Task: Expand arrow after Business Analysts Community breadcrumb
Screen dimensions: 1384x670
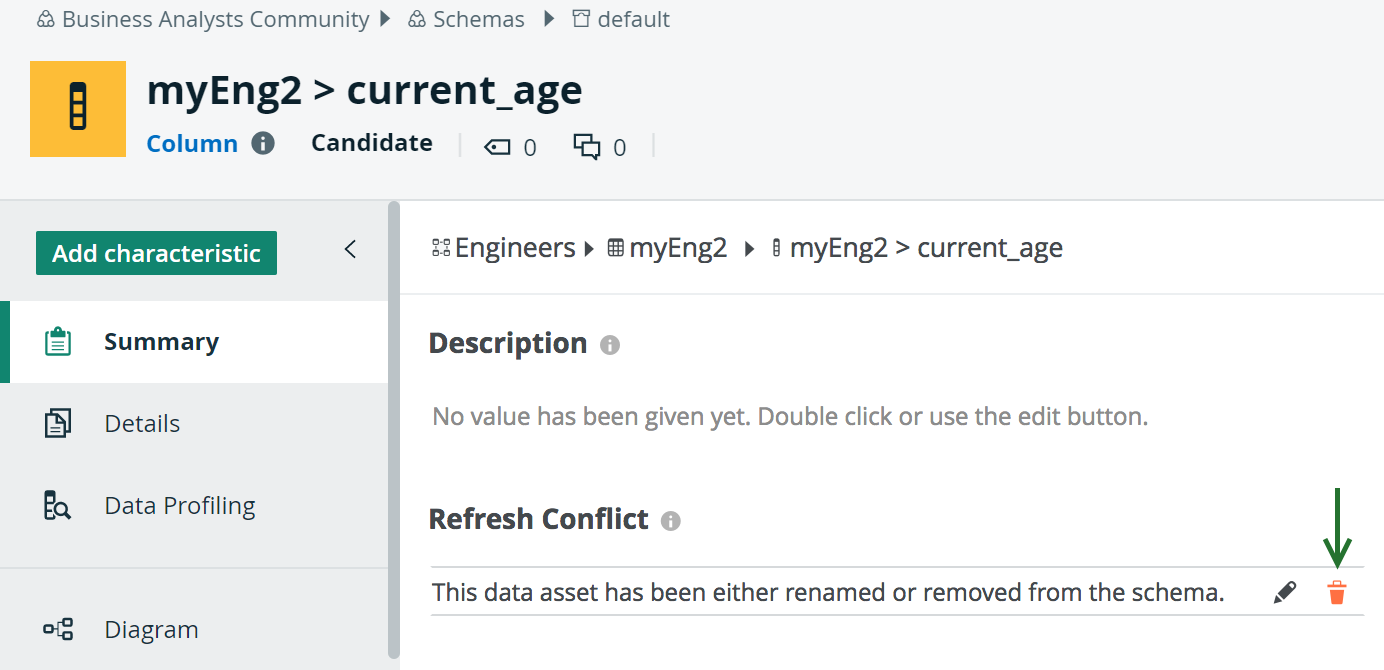Action: (x=387, y=19)
